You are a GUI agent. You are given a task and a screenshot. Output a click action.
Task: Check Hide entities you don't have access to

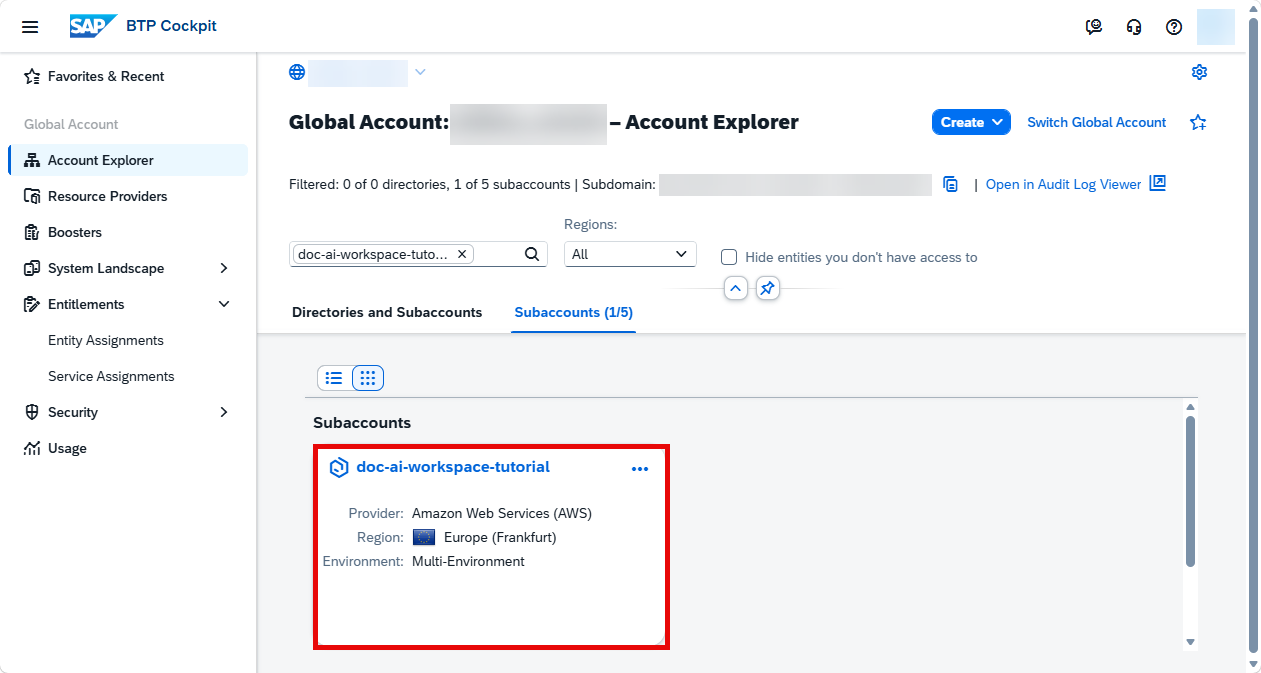coord(729,257)
